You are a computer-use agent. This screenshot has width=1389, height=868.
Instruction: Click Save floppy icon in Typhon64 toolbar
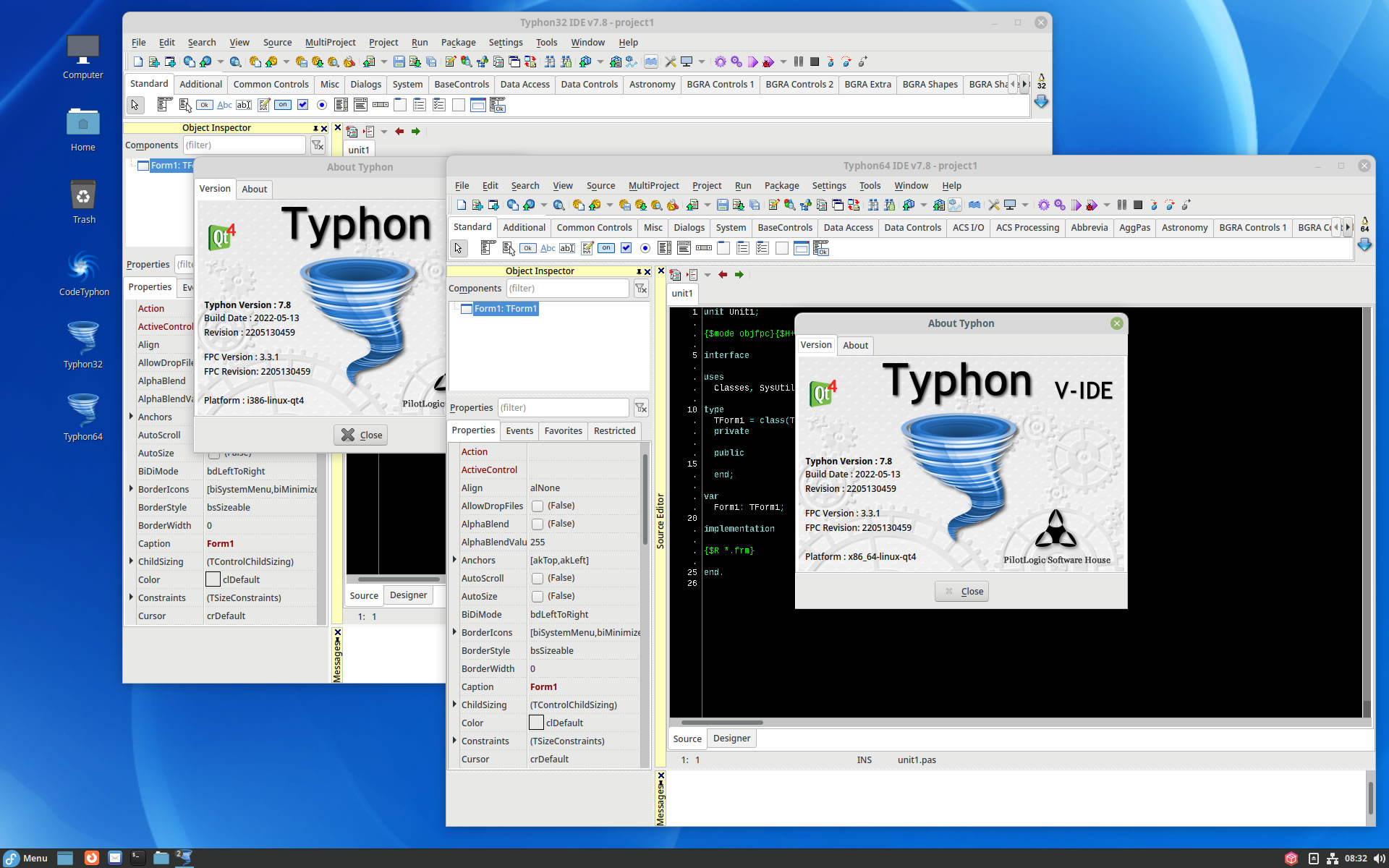click(722, 205)
